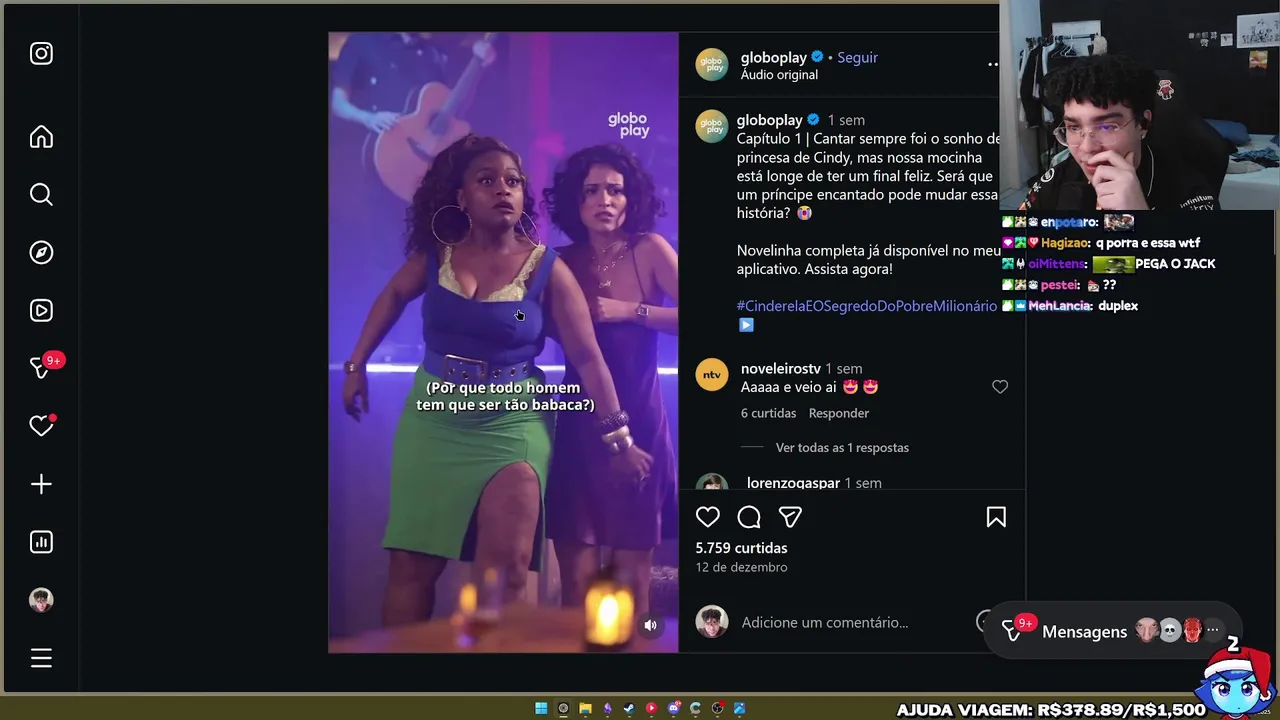This screenshot has height=720, width=1280.
Task: Open globoplay username above the caption
Action: [769, 120]
